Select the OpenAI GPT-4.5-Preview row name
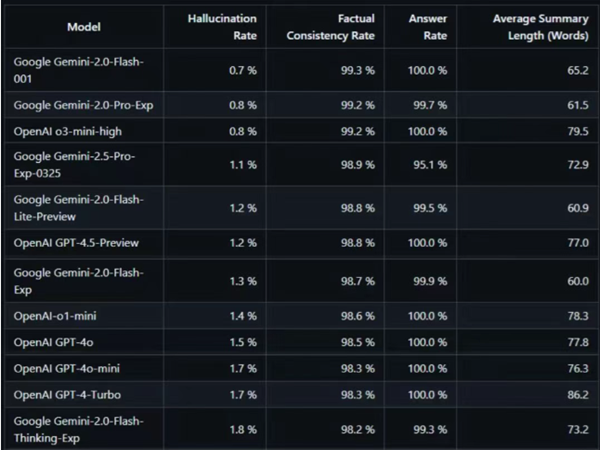Viewport: 600px width, 450px height. [x=77, y=242]
